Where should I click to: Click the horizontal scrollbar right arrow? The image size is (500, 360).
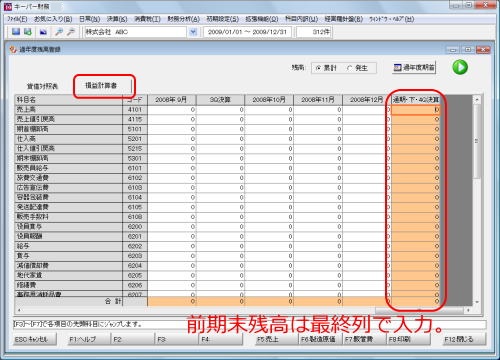468,310
